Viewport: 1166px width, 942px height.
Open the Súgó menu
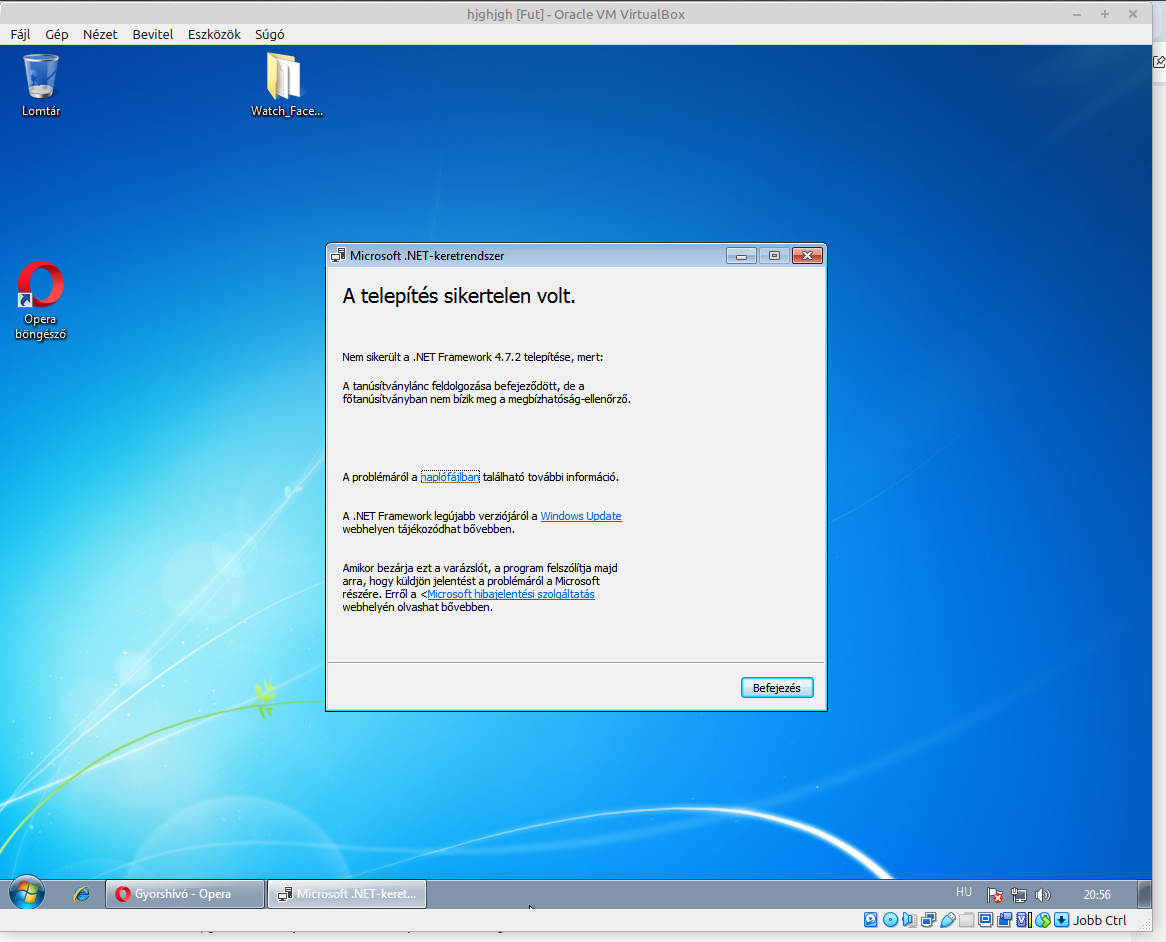(x=269, y=34)
